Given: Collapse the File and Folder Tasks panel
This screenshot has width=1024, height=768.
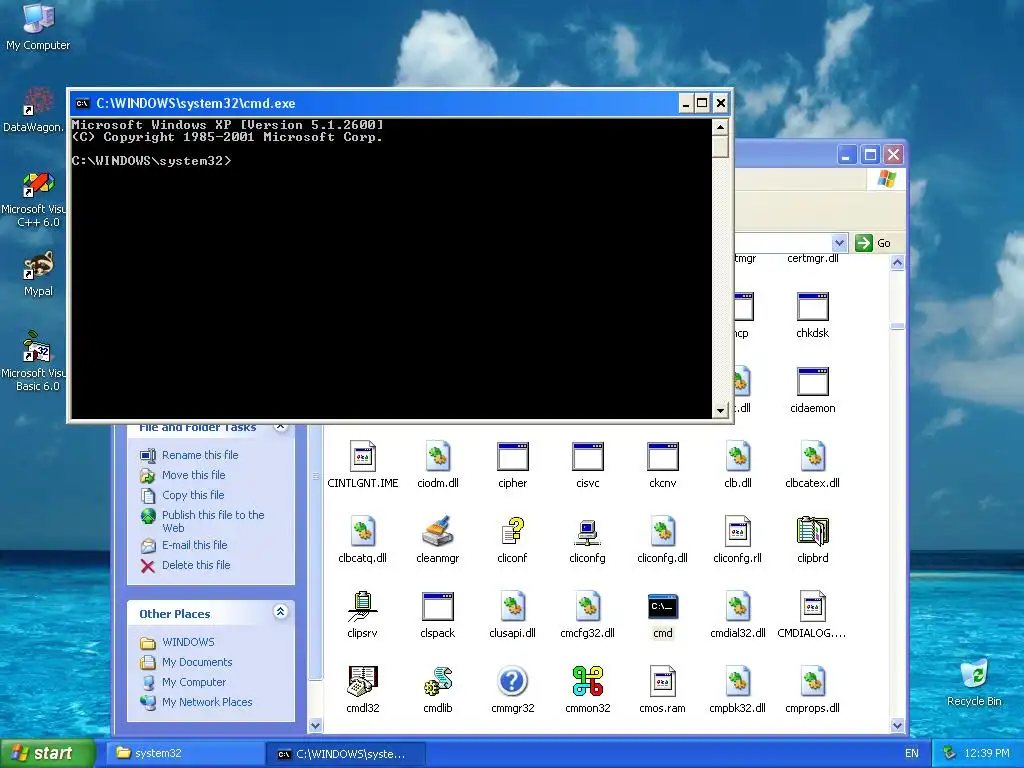Looking at the screenshot, I should point(280,427).
